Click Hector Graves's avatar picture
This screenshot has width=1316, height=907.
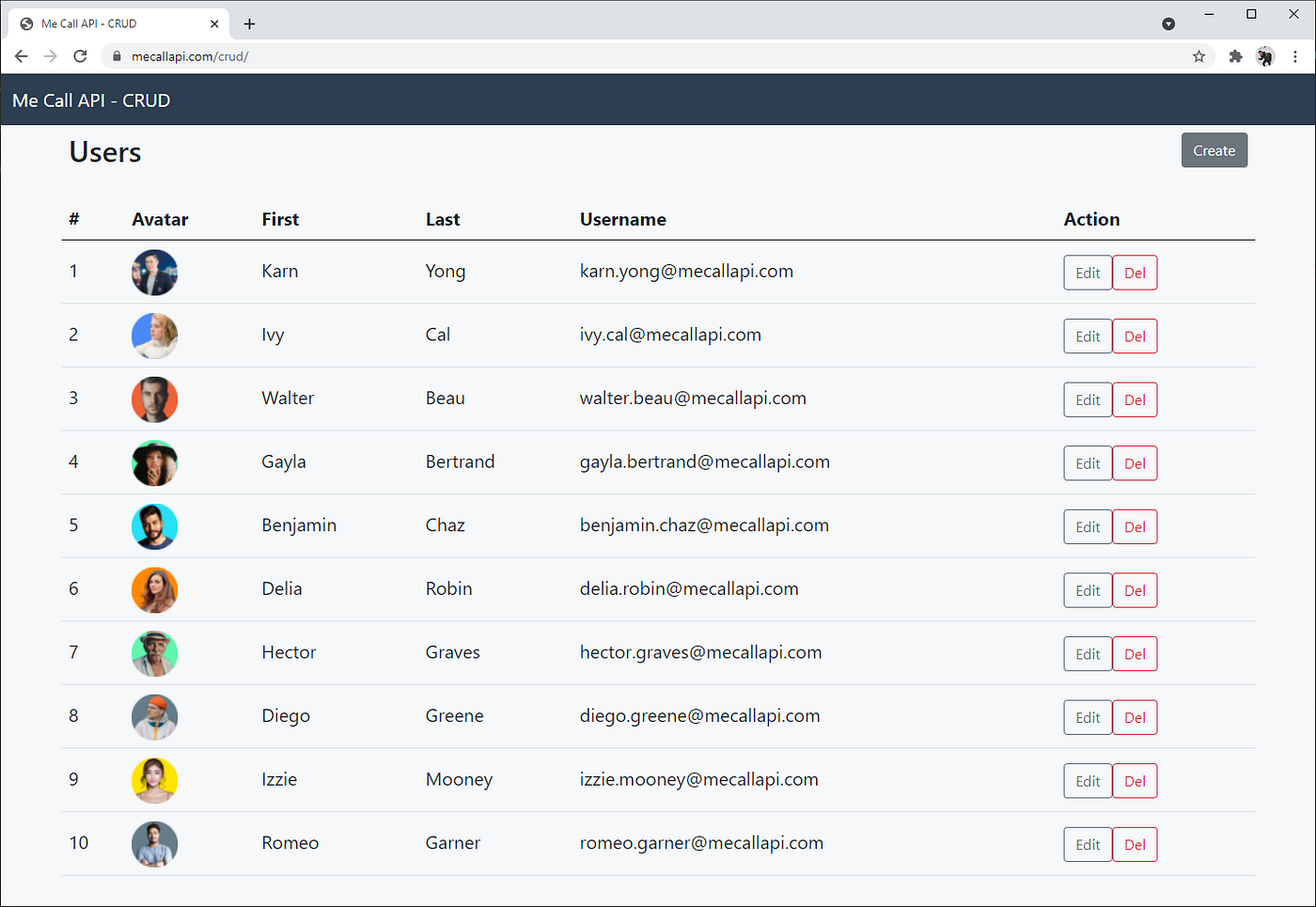(154, 653)
